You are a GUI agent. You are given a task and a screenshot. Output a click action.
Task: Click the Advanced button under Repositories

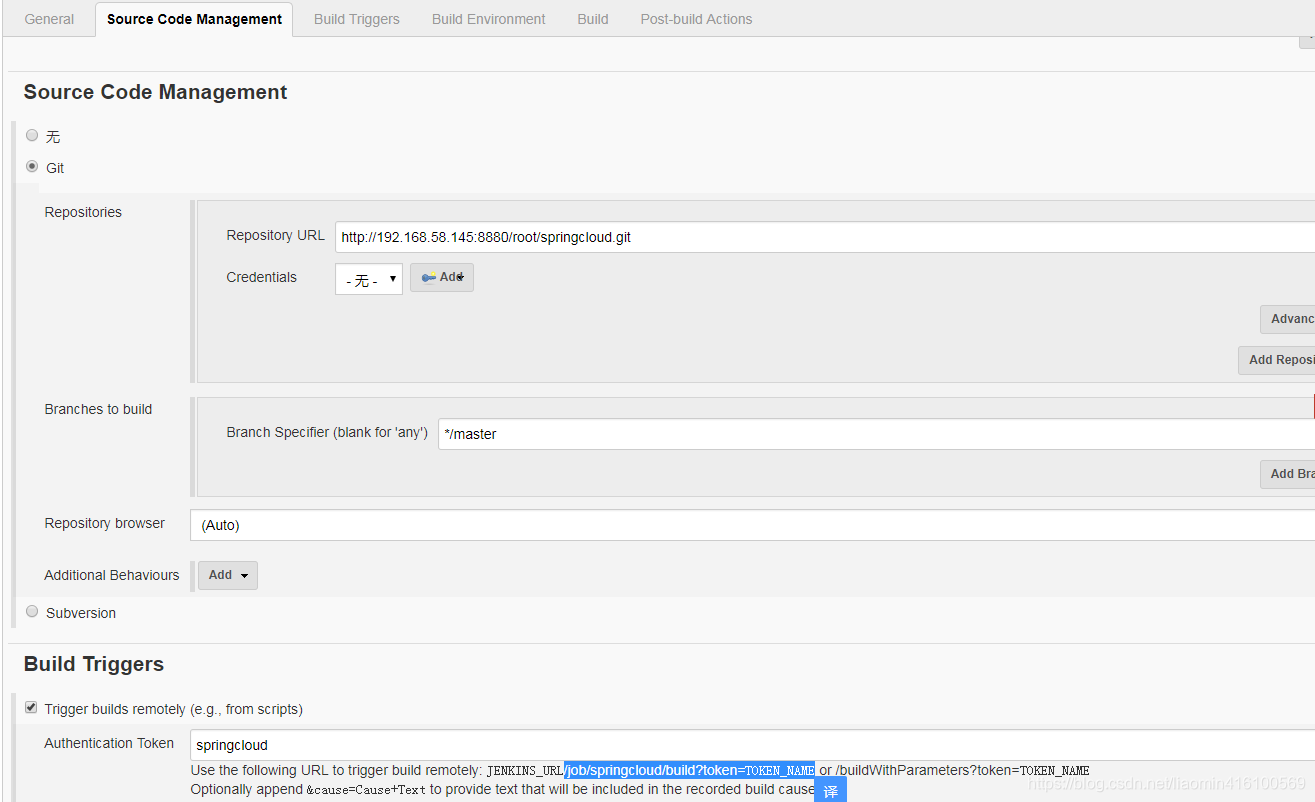pos(1288,319)
